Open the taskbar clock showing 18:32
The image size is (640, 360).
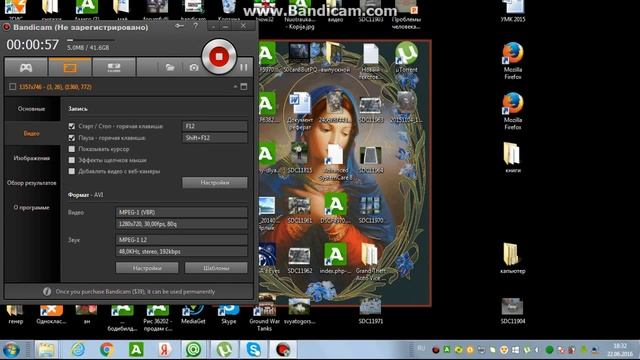[620, 350]
